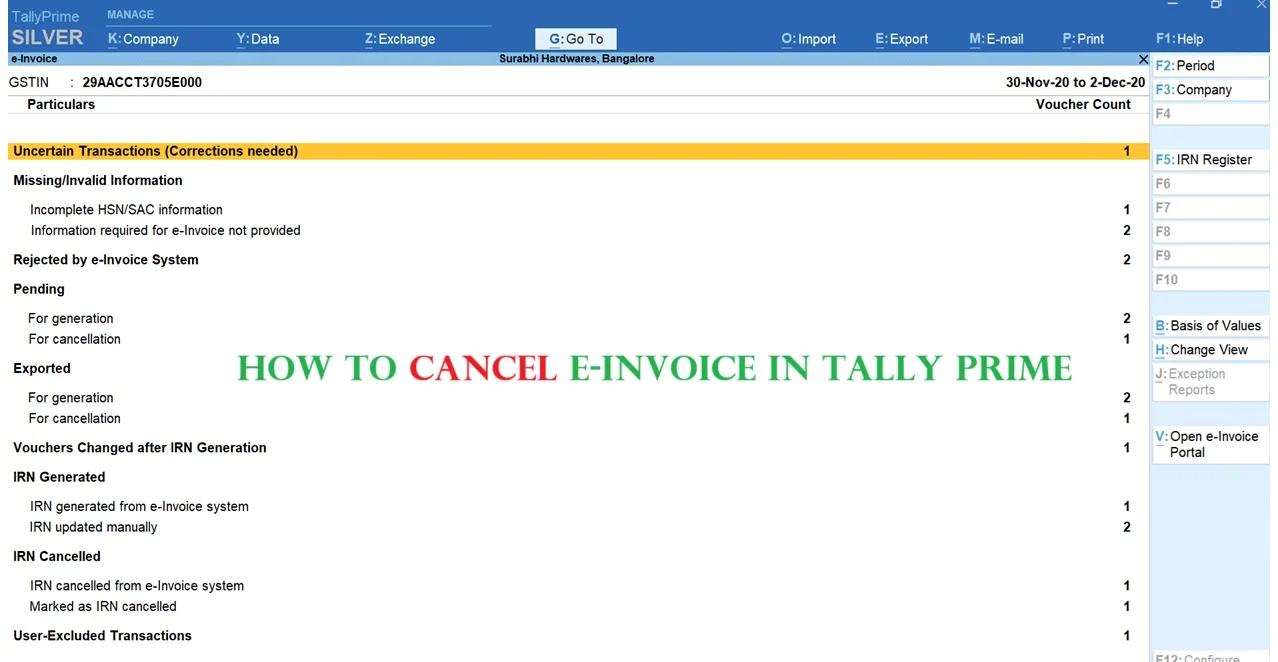This screenshot has width=1278, height=662.
Task: Open the E: Export menu
Action: pos(902,39)
